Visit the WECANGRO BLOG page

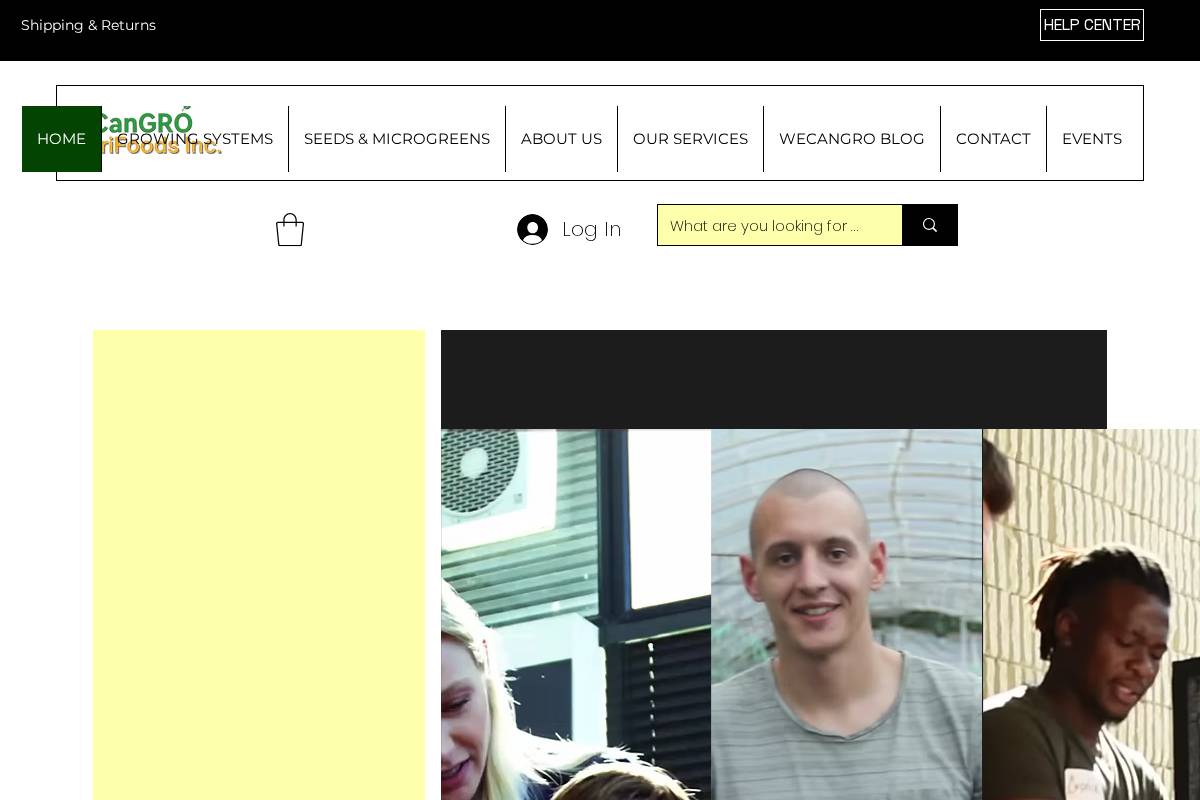coord(852,139)
